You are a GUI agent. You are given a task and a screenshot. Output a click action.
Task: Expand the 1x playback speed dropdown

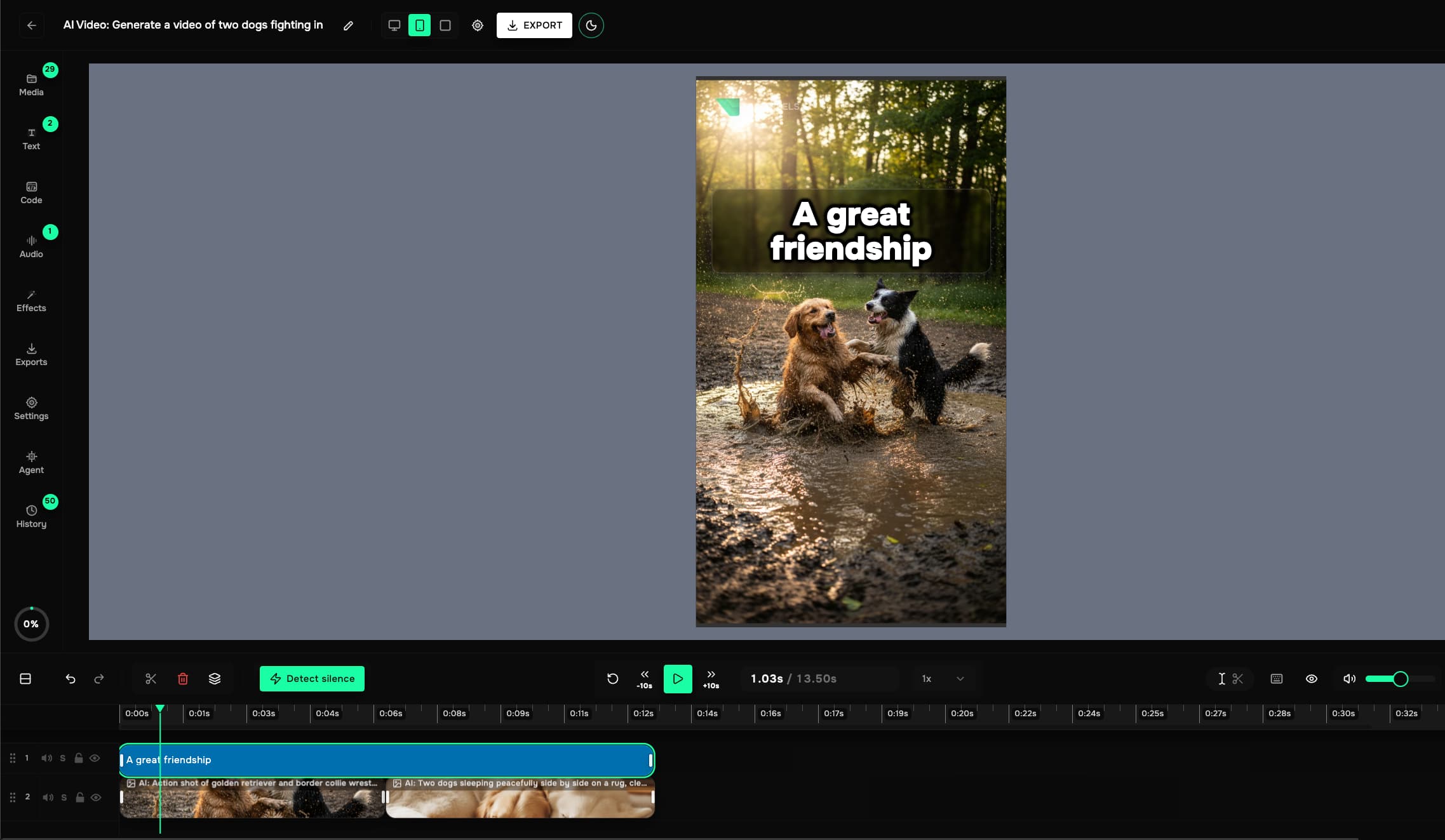pos(943,679)
